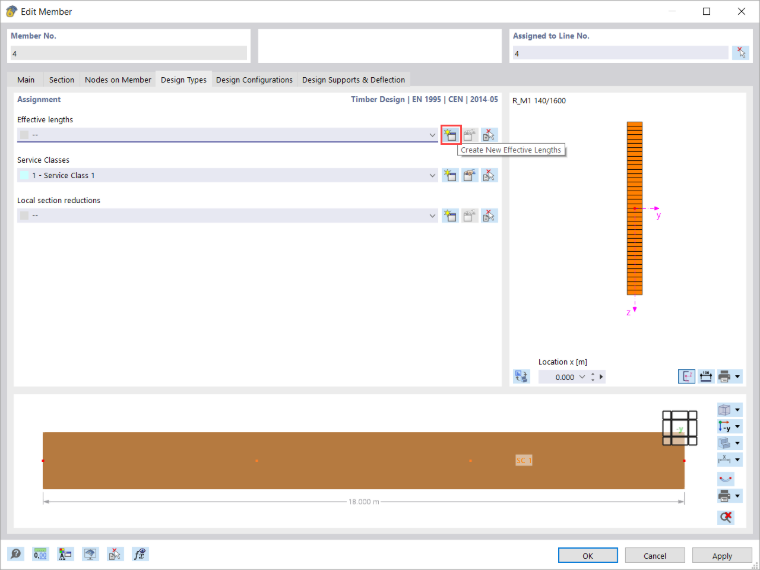Click the Assigned to Line No. field
Viewport: 760px width, 570px height.
(x=620, y=53)
